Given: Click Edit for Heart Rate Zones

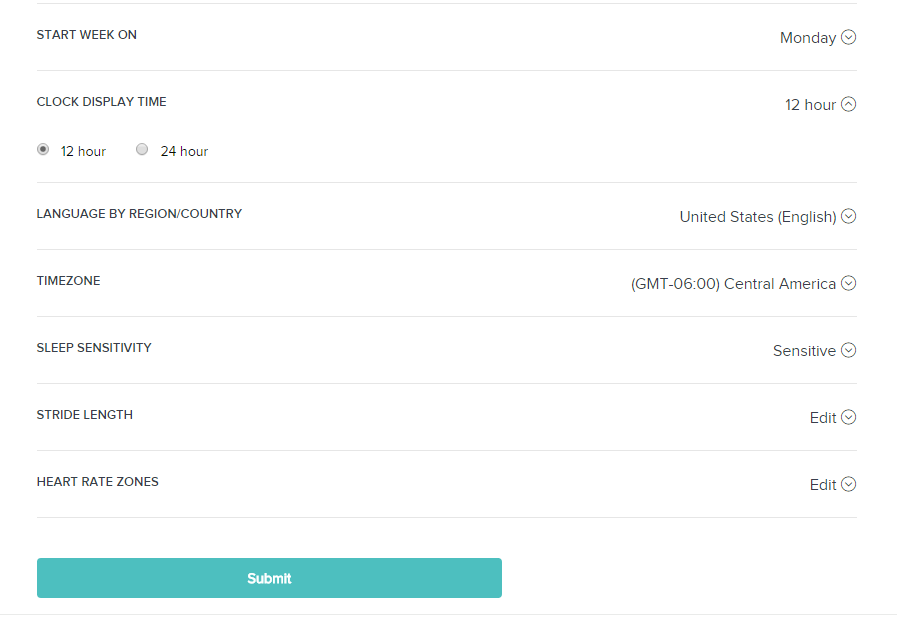Looking at the screenshot, I should click(x=823, y=485).
